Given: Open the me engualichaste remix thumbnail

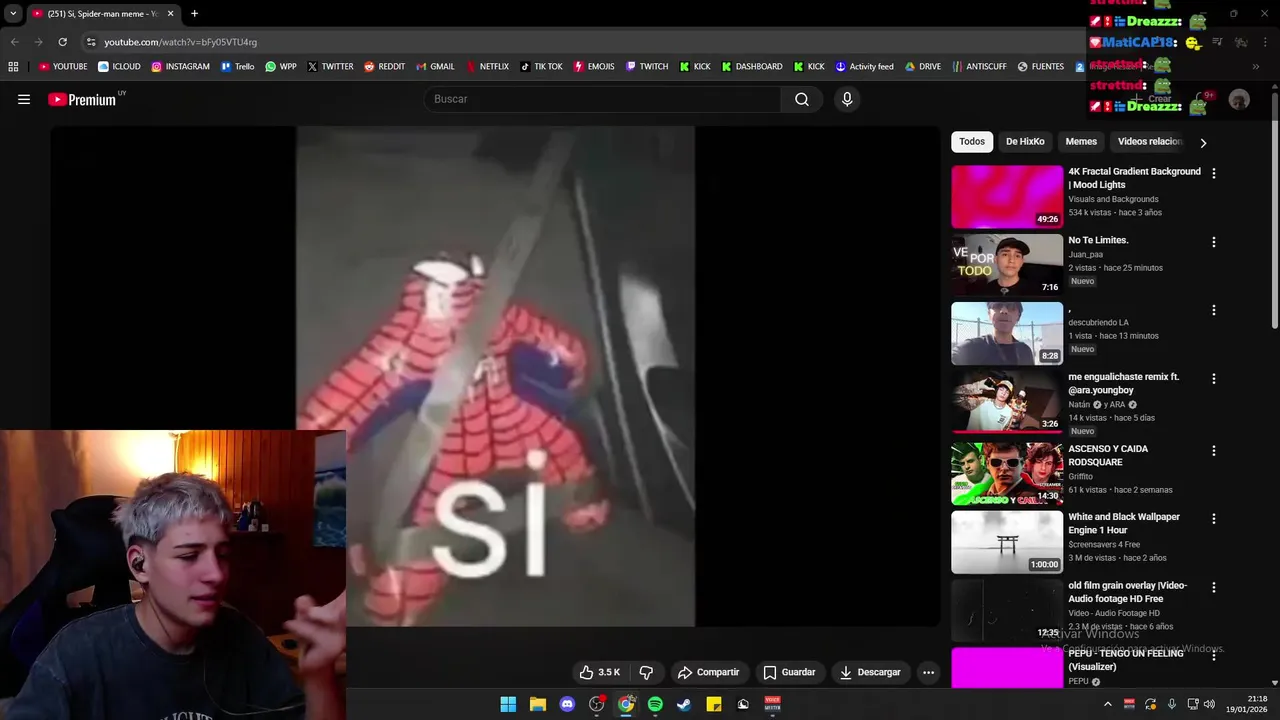Looking at the screenshot, I should 1007,402.
